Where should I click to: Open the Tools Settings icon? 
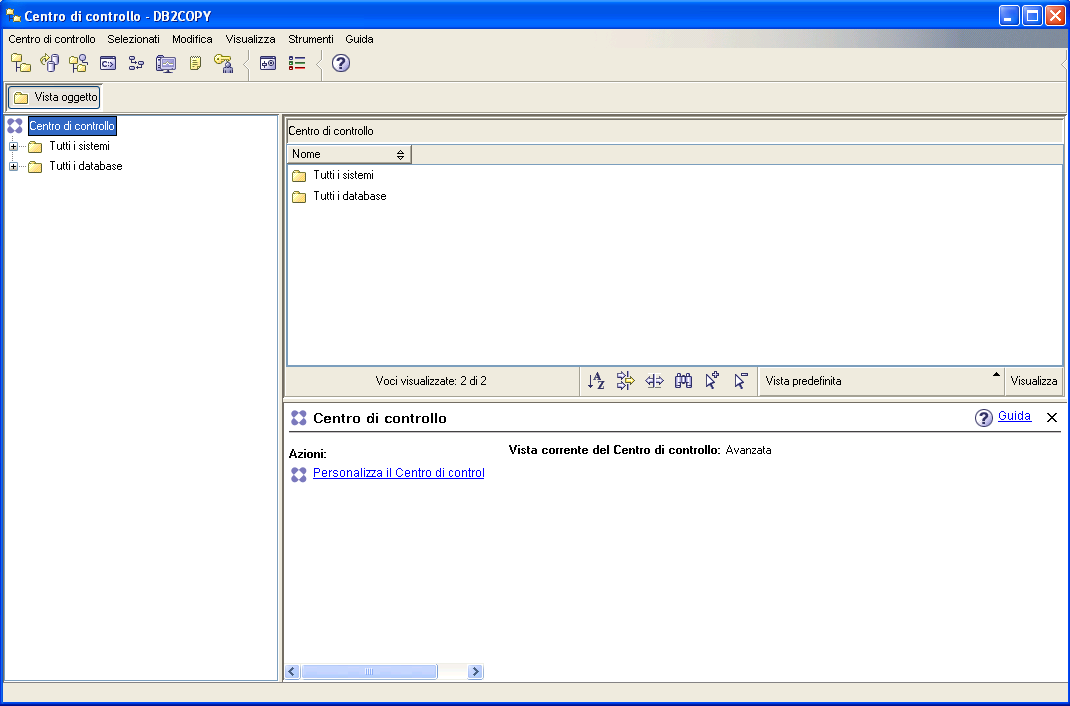click(x=268, y=63)
